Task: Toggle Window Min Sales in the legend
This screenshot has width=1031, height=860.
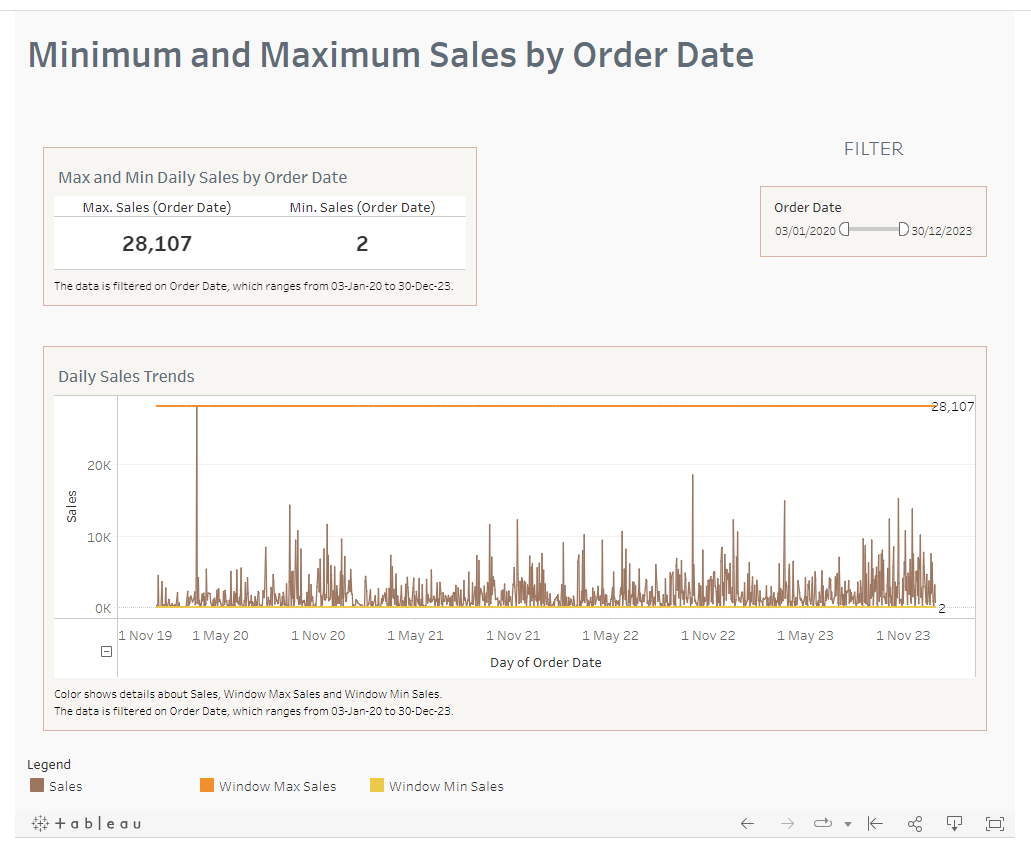Action: (x=375, y=786)
